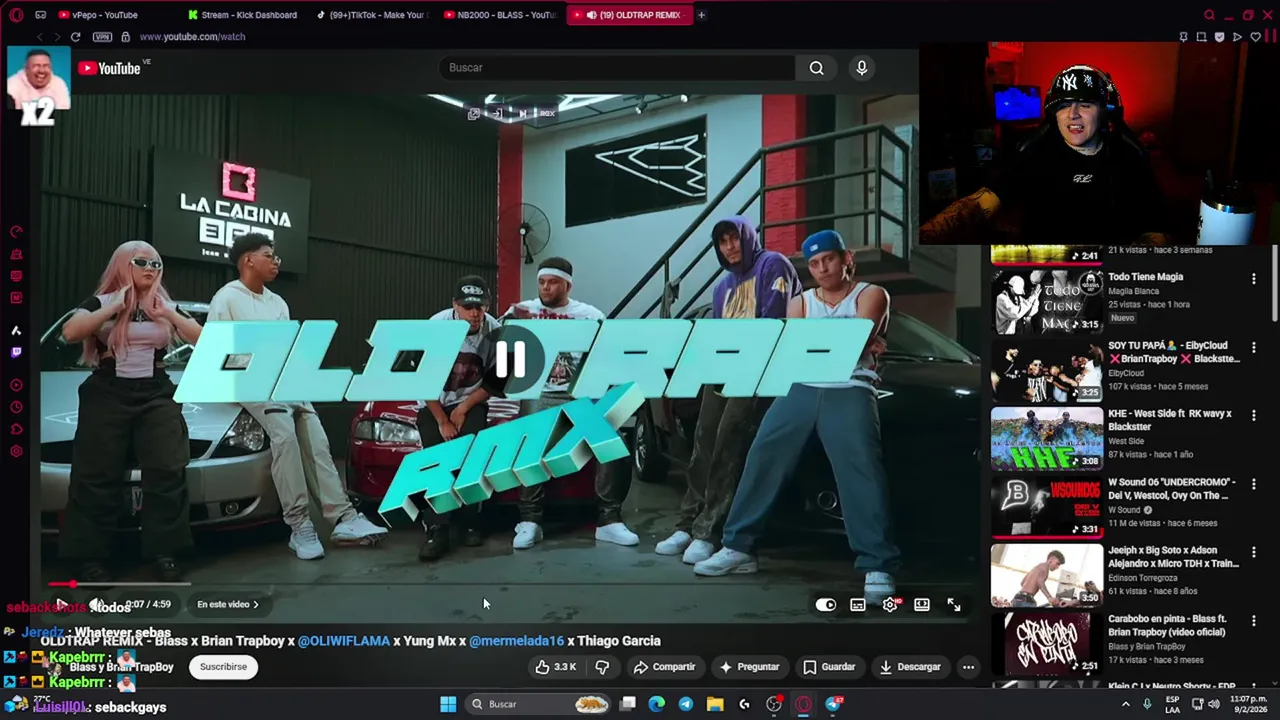The image size is (1280, 720).
Task: Go forward with the browser arrow
Action: [x=56, y=37]
